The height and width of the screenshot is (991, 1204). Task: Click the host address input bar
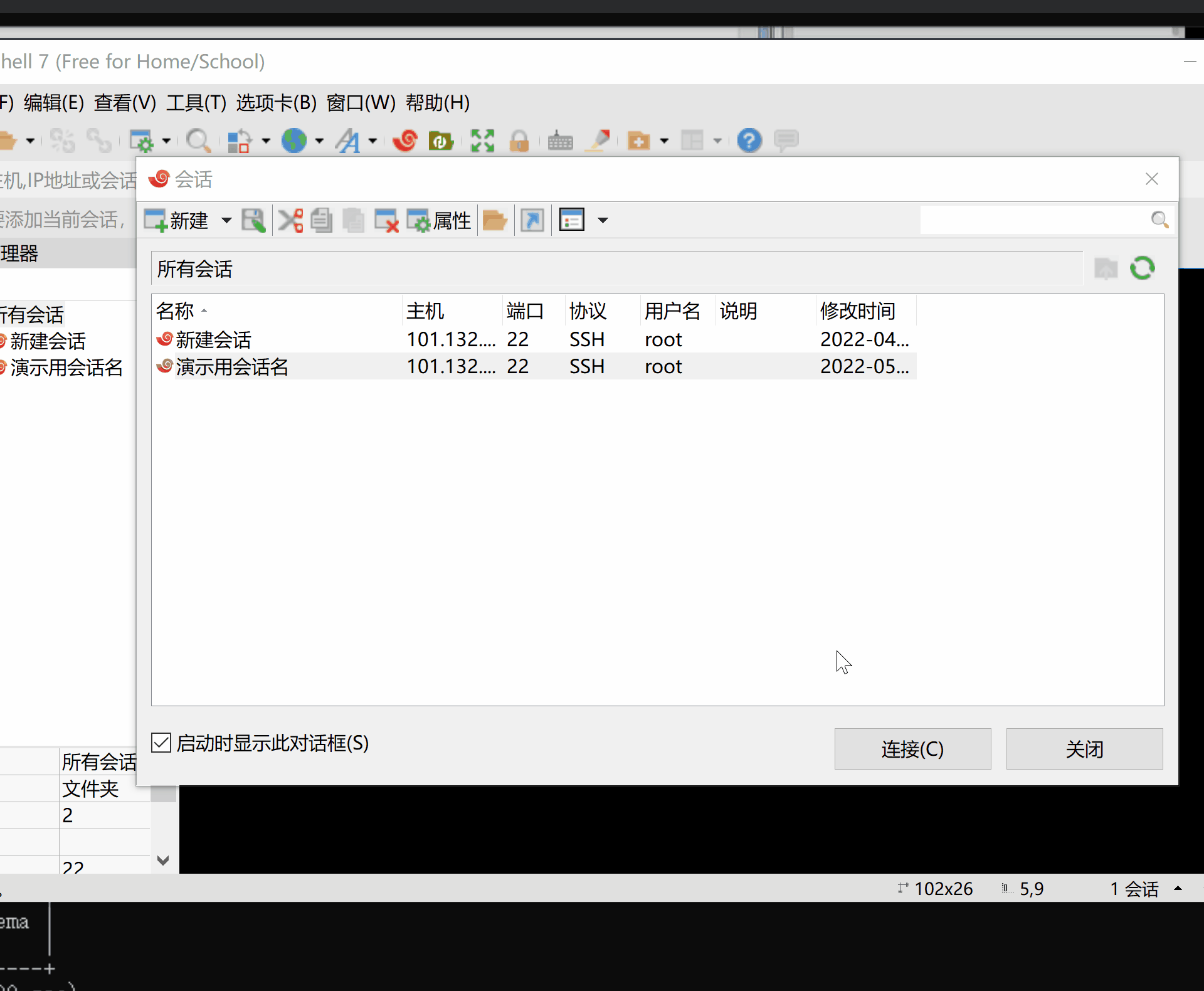pos(68,181)
